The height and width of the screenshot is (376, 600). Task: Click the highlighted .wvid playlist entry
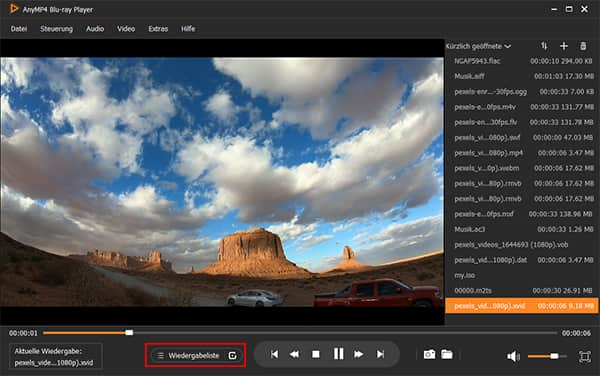[522, 306]
